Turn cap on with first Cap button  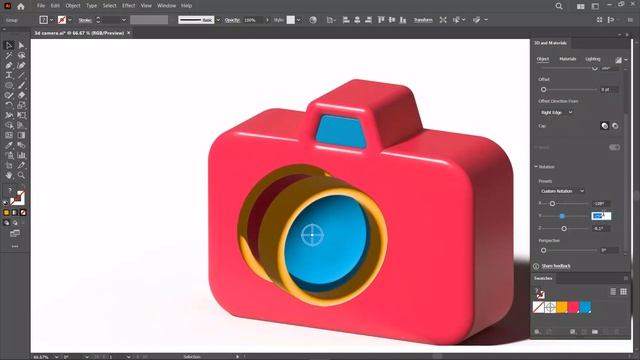tap(604, 126)
